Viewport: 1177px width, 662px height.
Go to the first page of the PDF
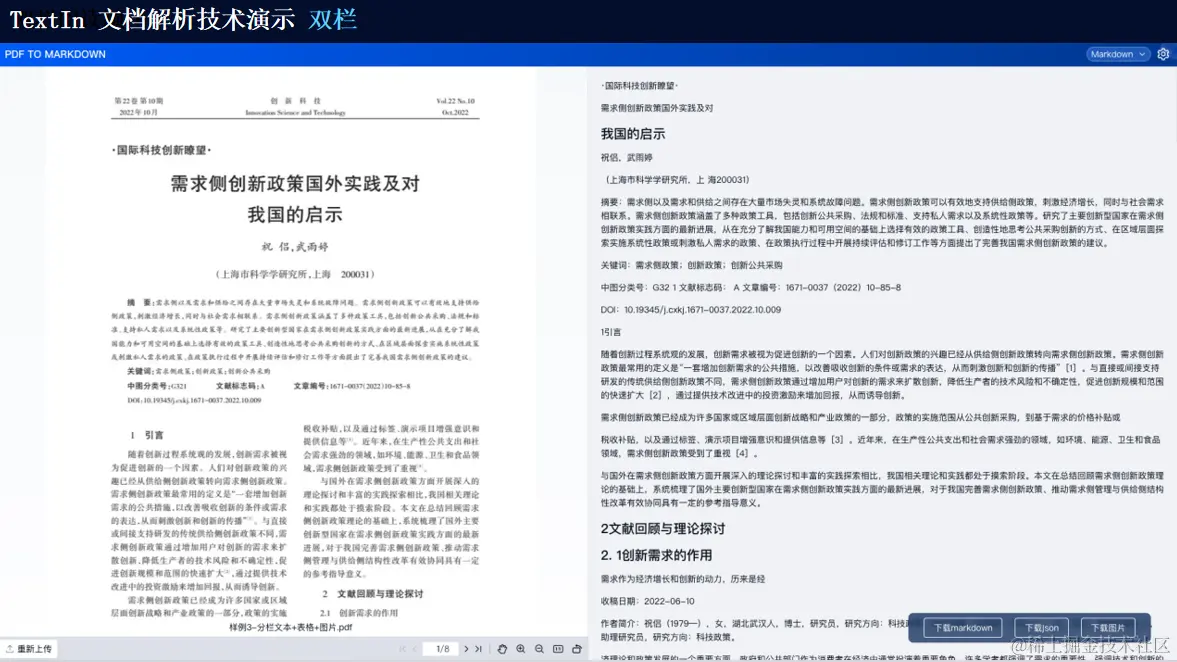[x=402, y=648]
